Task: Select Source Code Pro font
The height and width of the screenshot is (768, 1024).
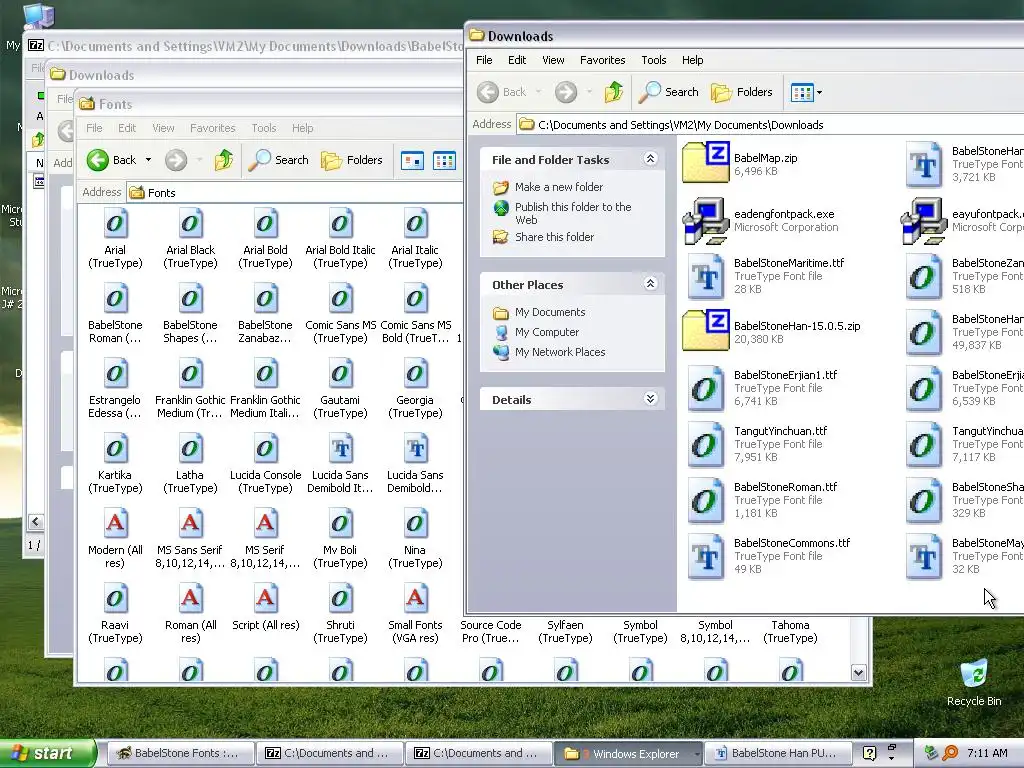Action: pos(490,632)
